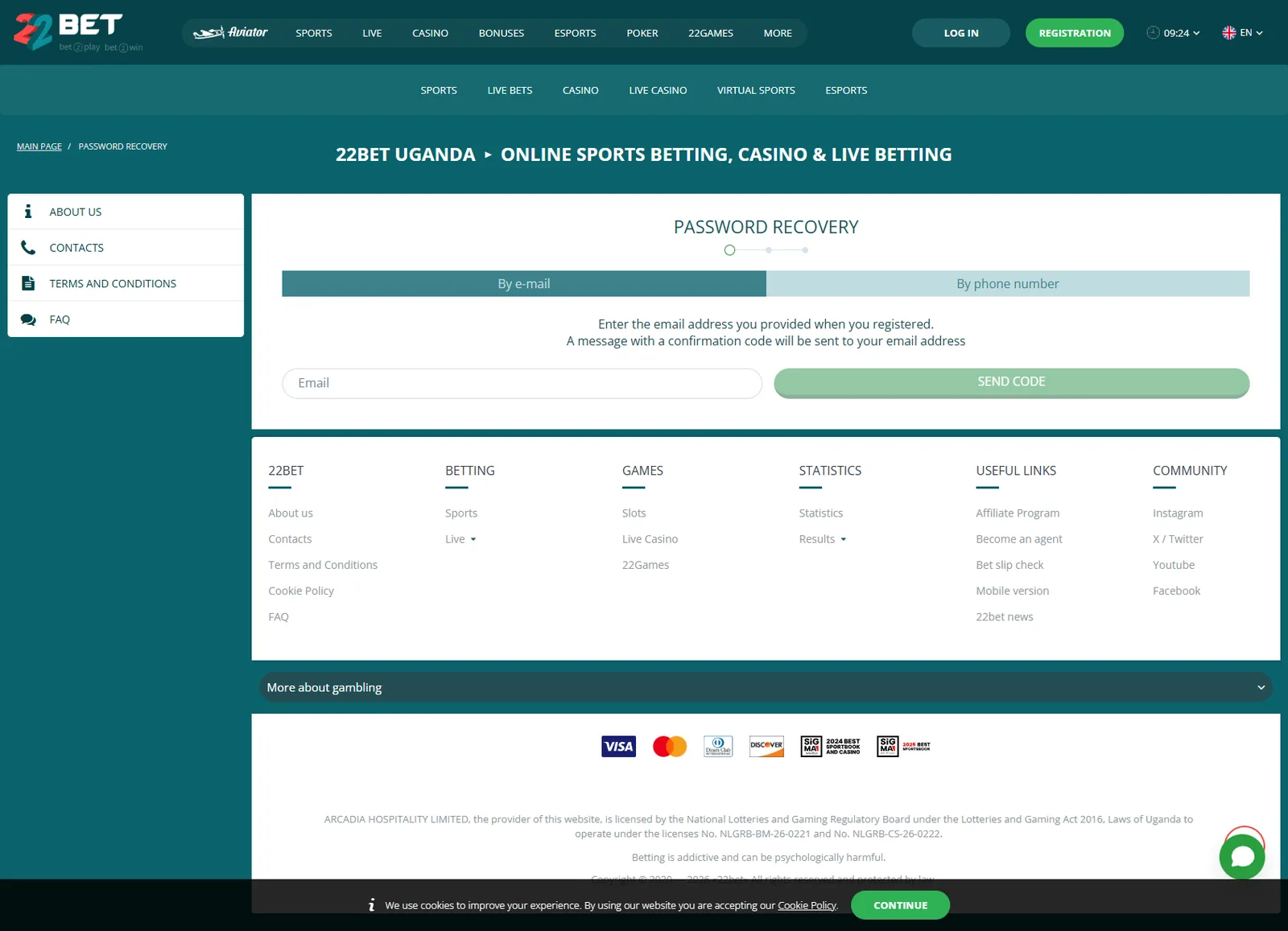This screenshot has width=1288, height=931.
Task: Click the About Us info icon
Action: tap(28, 212)
